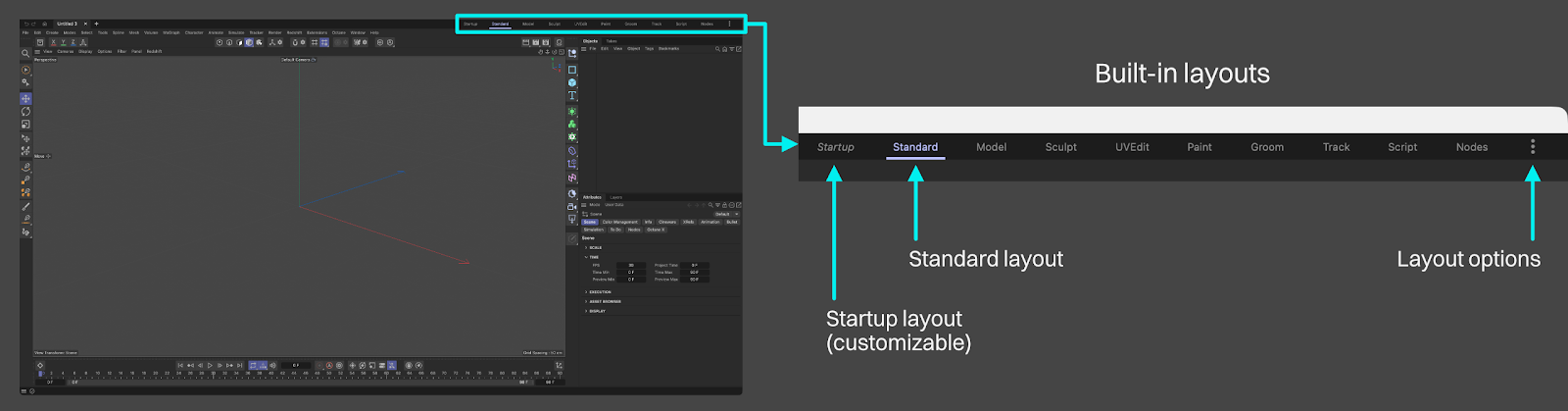Add a new document tab with plus
Image resolution: width=1568 pixels, height=411 pixels.
[x=96, y=24]
